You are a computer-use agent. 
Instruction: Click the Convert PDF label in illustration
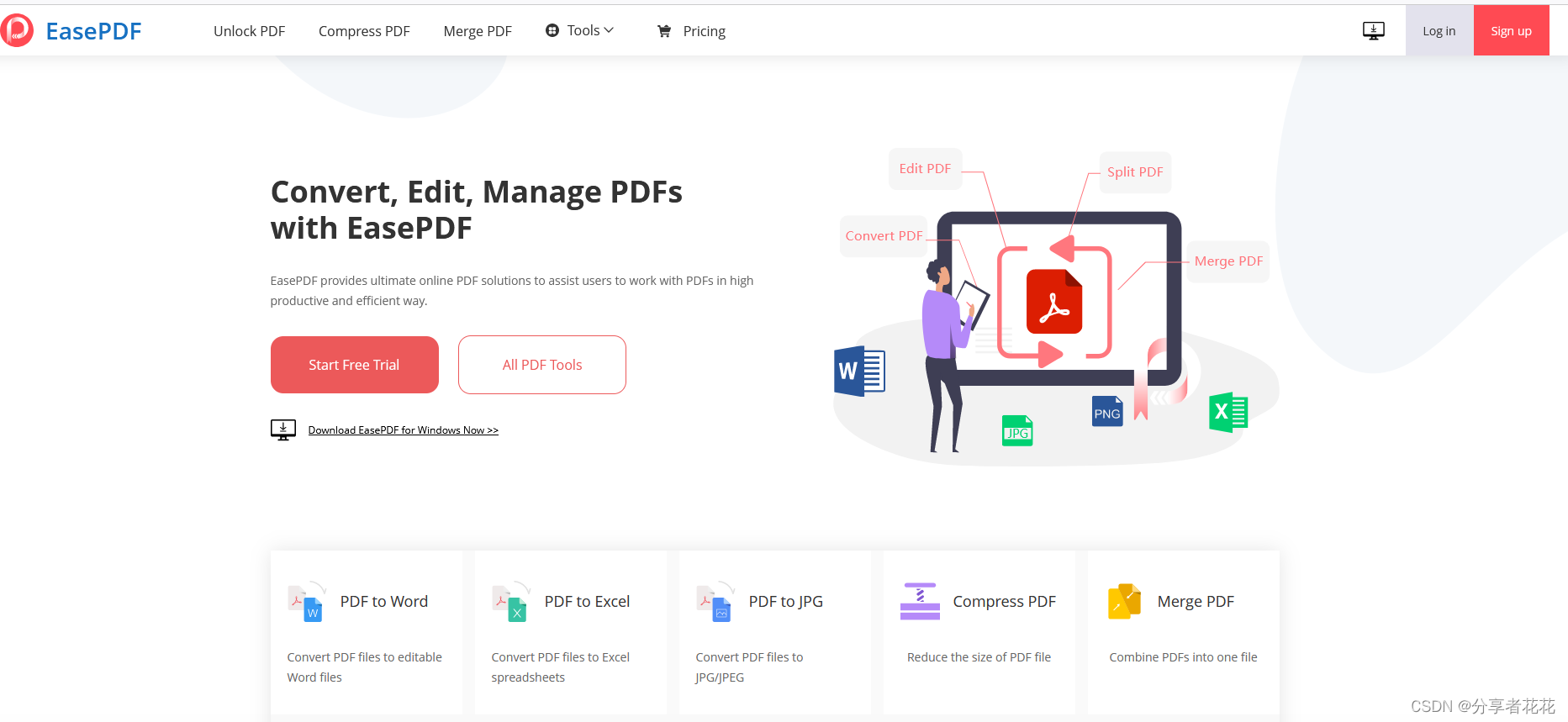(x=884, y=236)
